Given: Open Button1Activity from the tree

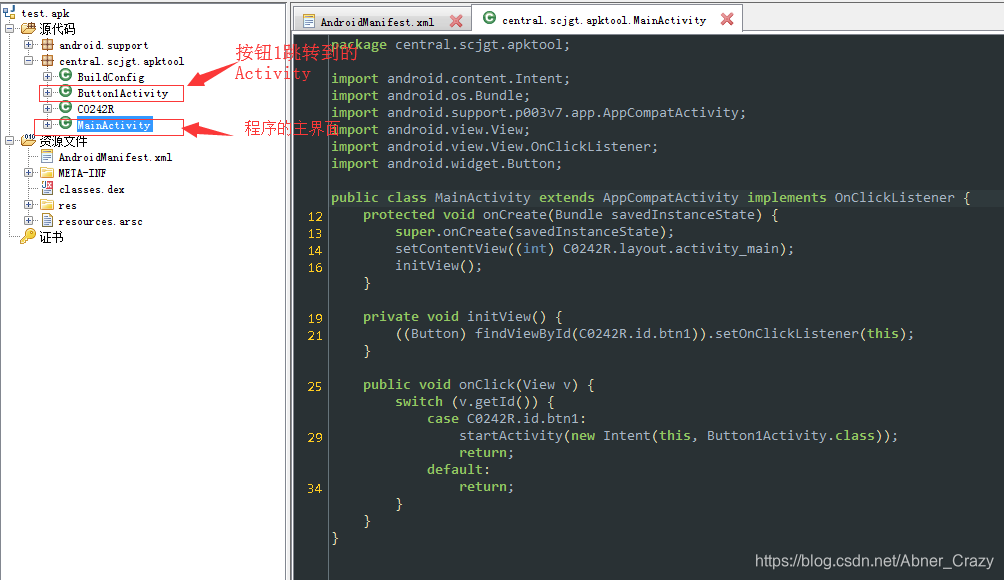Looking at the screenshot, I should pyautogui.click(x=123, y=93).
